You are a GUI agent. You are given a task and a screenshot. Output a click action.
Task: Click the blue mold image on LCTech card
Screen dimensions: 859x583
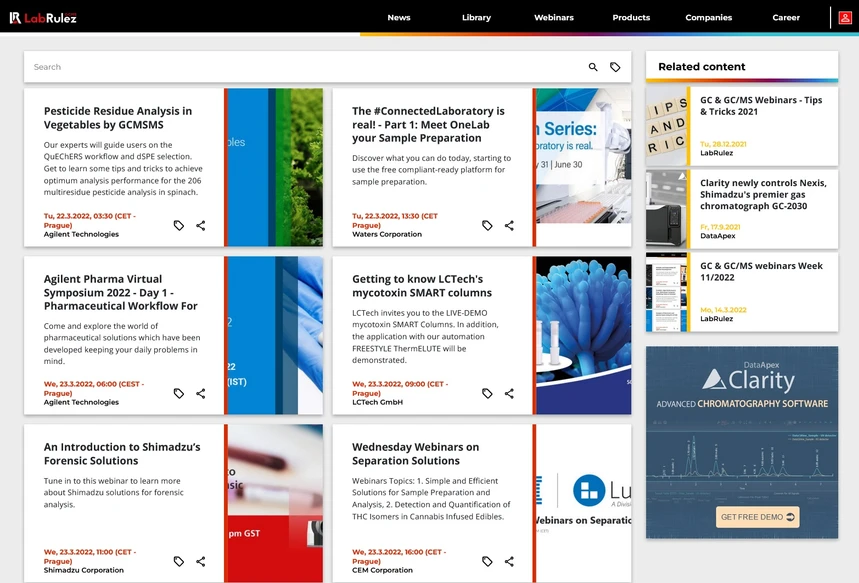(583, 335)
